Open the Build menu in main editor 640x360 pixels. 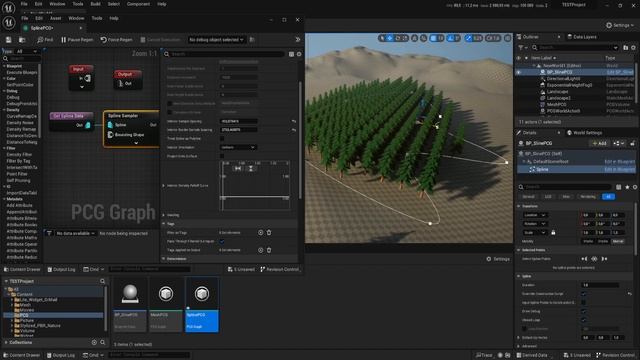click(x=96, y=4)
